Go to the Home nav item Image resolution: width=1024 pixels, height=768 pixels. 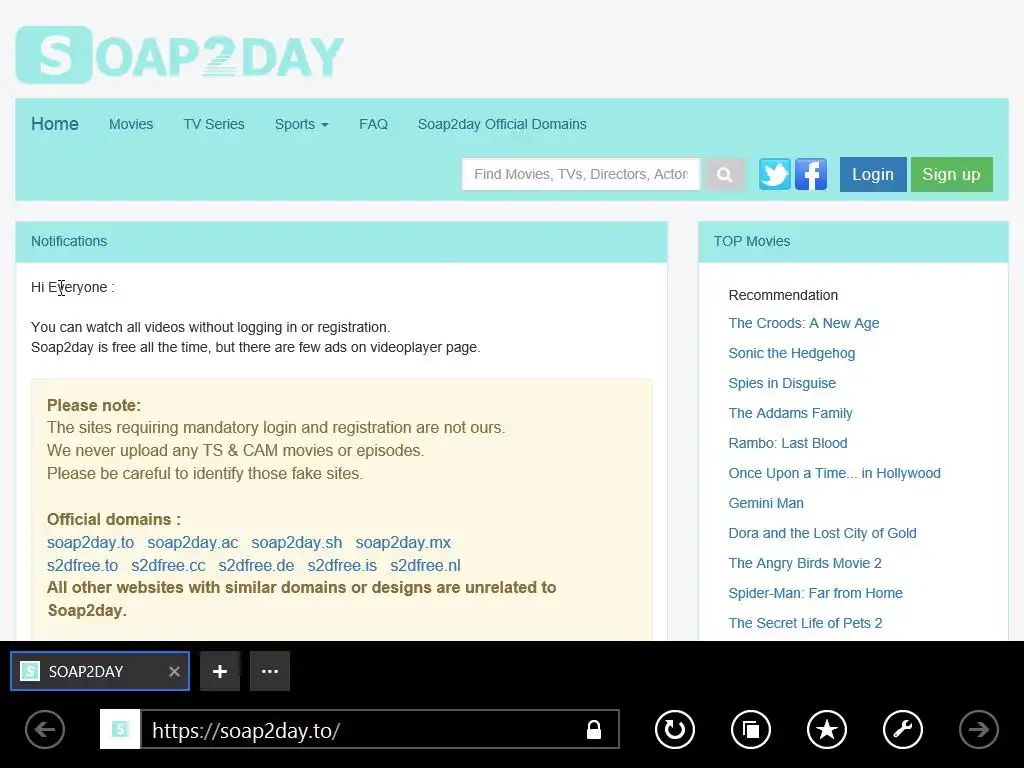(x=55, y=124)
